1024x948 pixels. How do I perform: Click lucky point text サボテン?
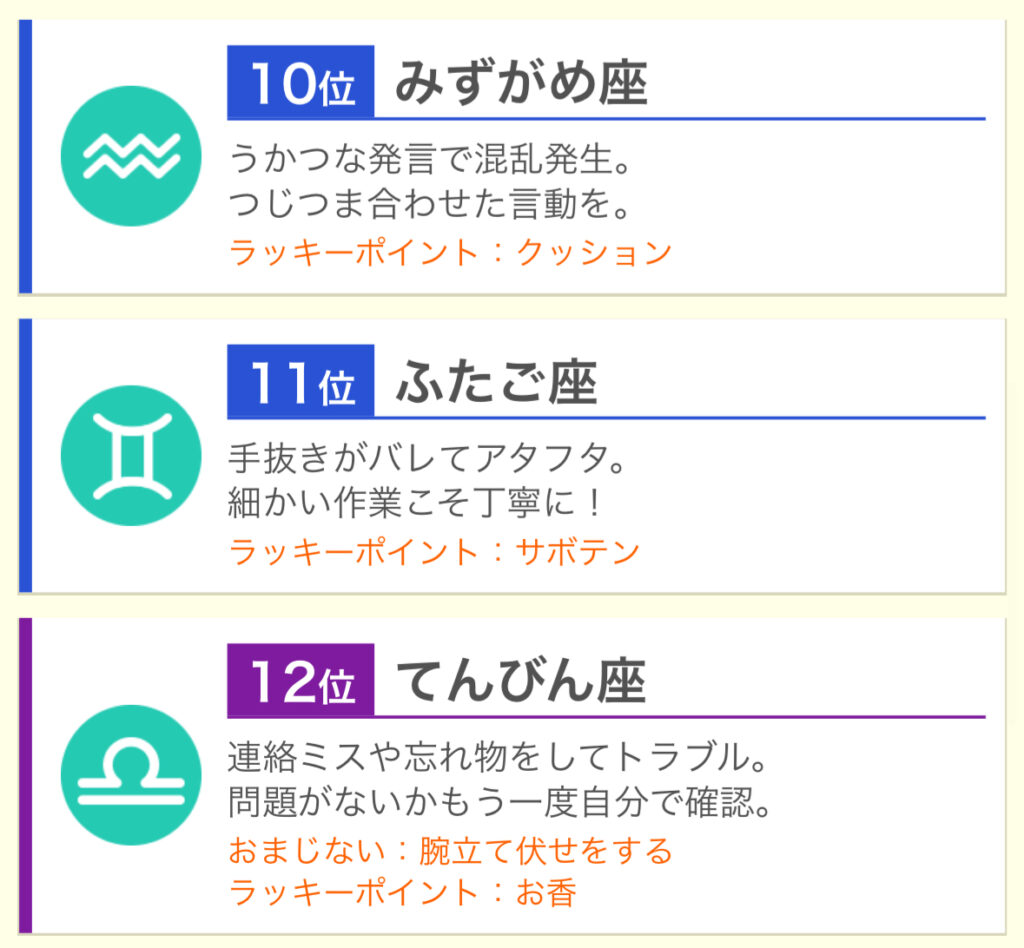[577, 552]
